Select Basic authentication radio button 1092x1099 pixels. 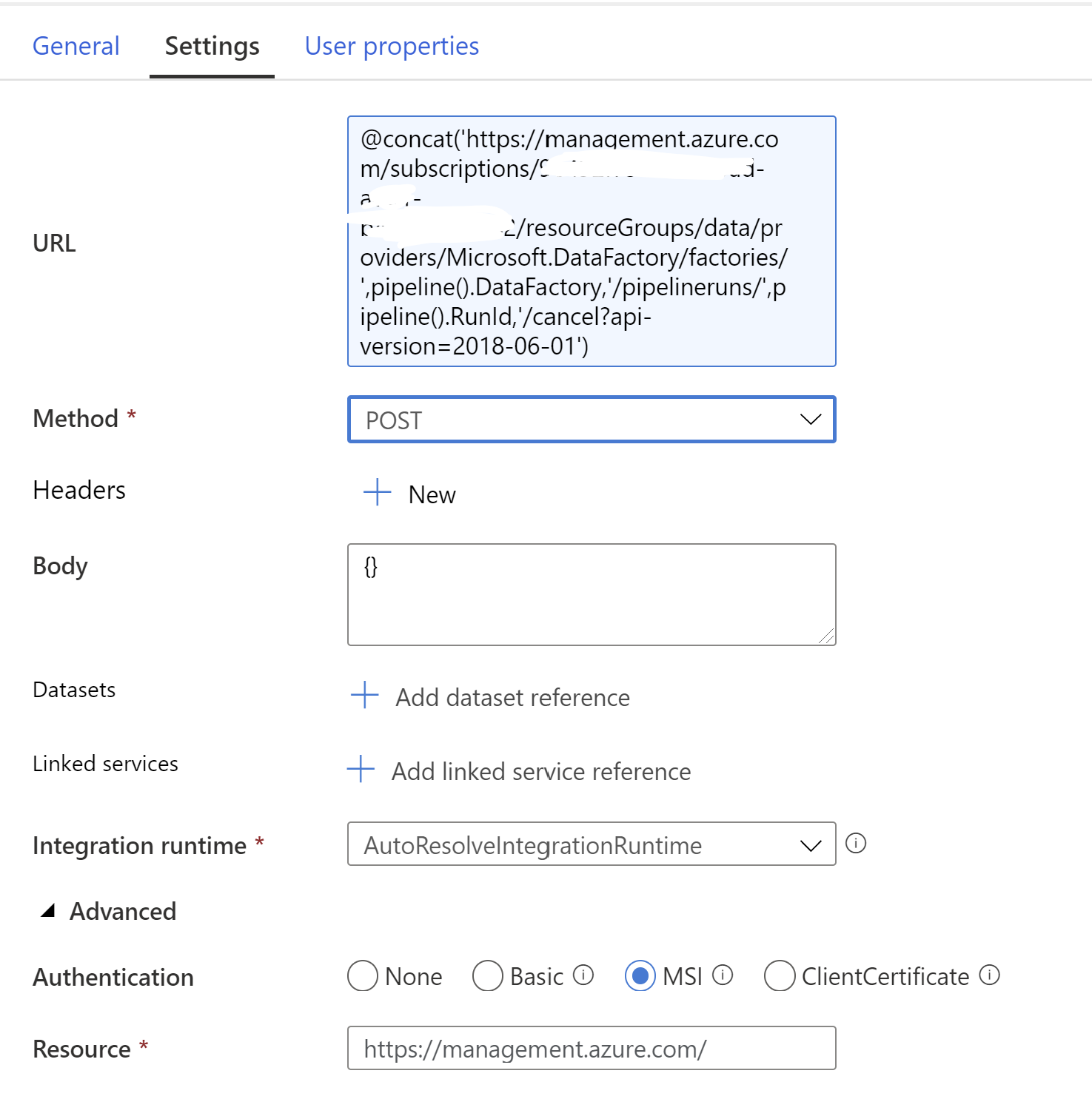coord(488,975)
